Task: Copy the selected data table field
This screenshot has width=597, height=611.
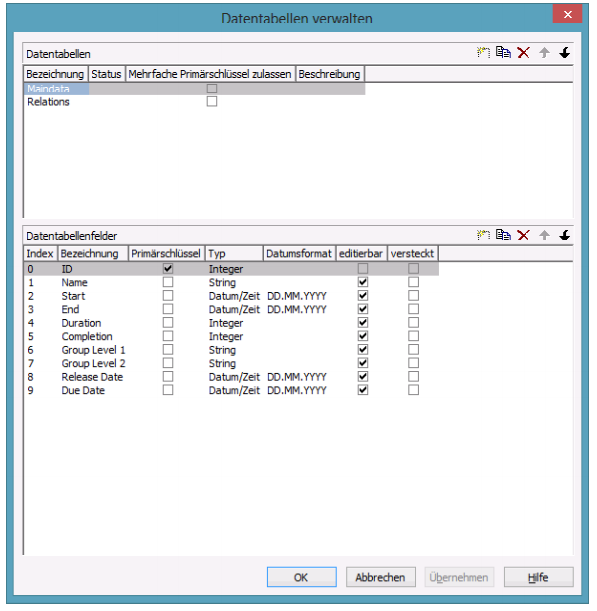Action: tap(503, 235)
